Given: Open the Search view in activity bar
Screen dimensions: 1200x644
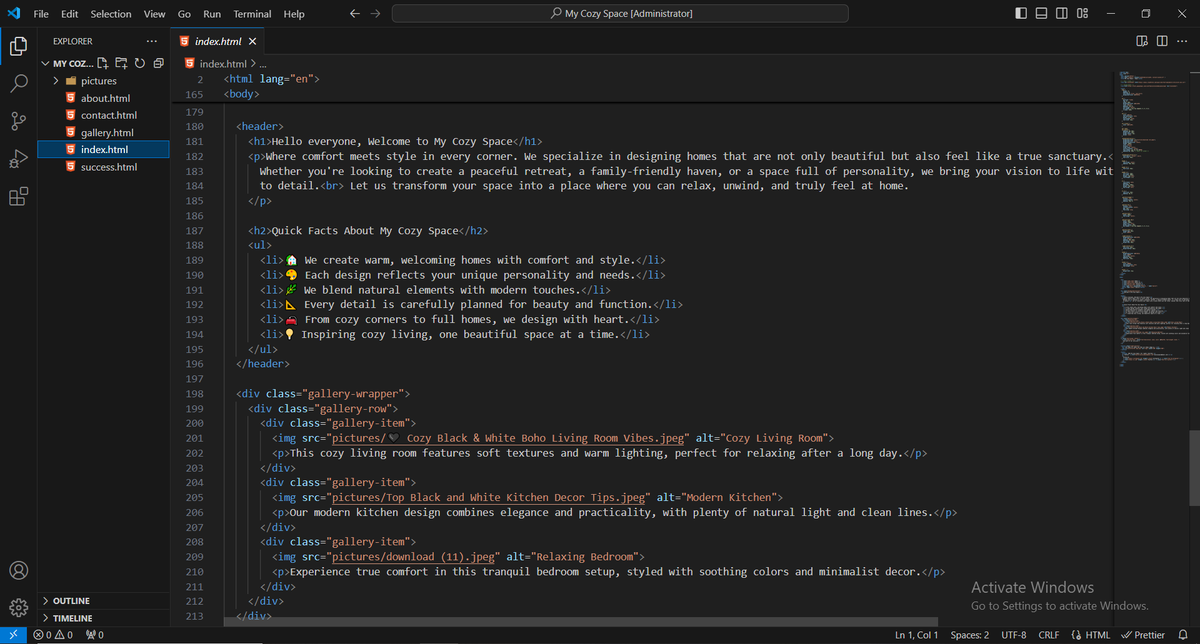Looking at the screenshot, I should [x=18, y=84].
